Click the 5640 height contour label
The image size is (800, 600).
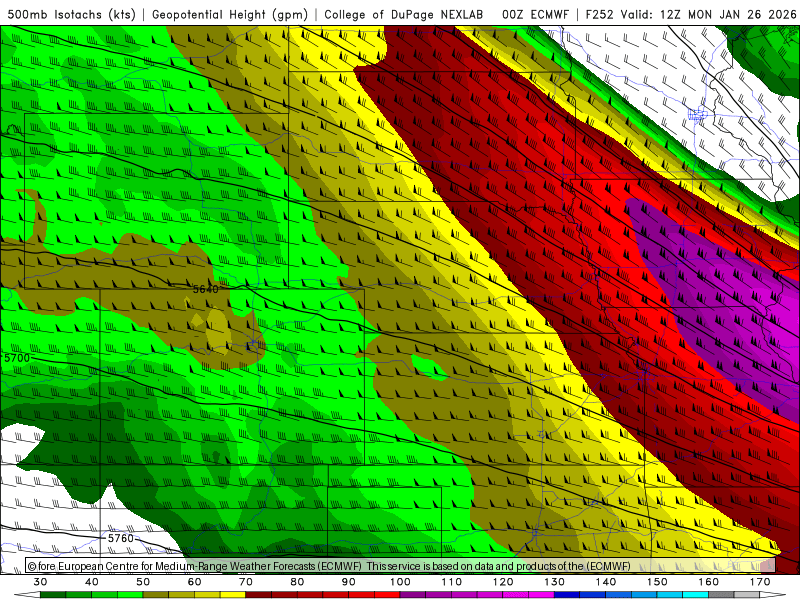coord(206,289)
